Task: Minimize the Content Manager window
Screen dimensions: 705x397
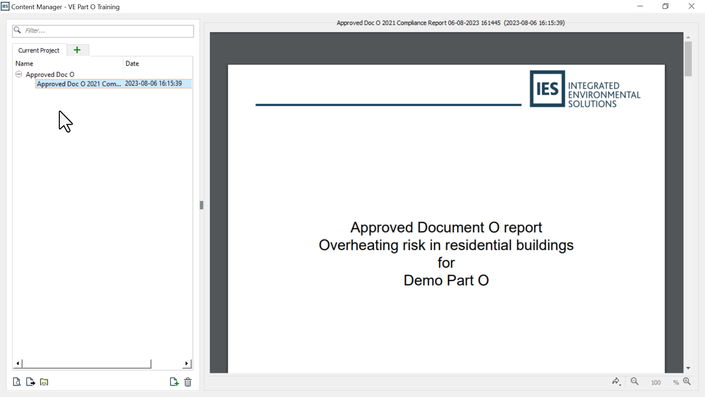Action: point(640,6)
